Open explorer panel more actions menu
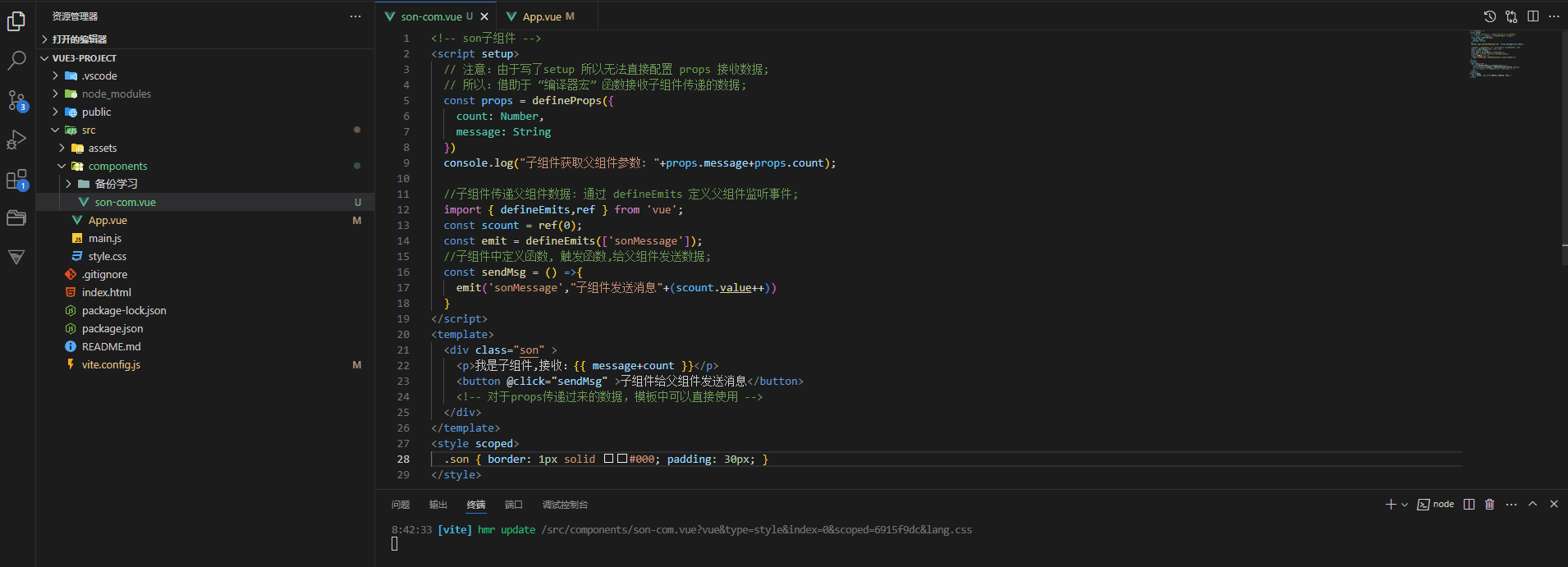The height and width of the screenshot is (567, 1568). point(355,16)
